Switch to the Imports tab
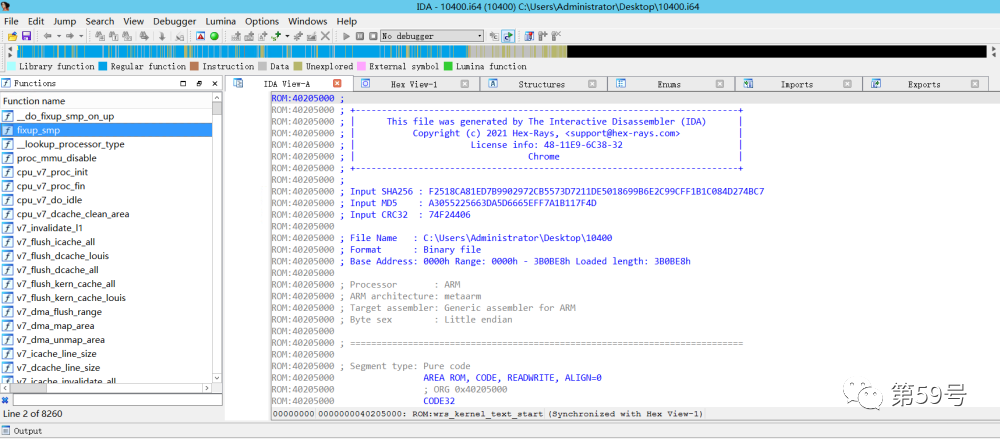The height and width of the screenshot is (439, 1000). (797, 84)
